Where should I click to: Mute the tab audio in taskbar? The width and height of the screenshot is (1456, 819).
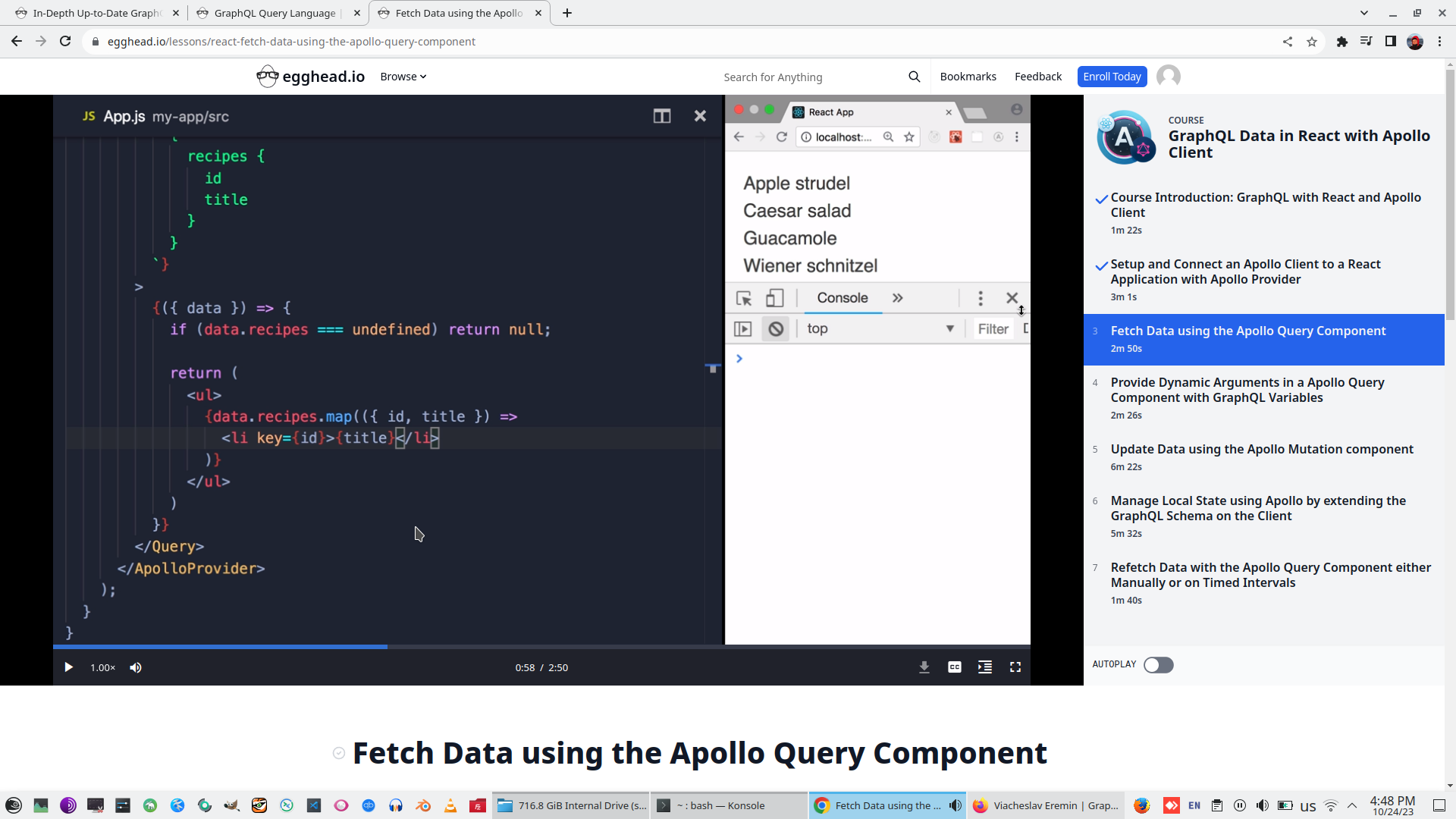click(955, 805)
